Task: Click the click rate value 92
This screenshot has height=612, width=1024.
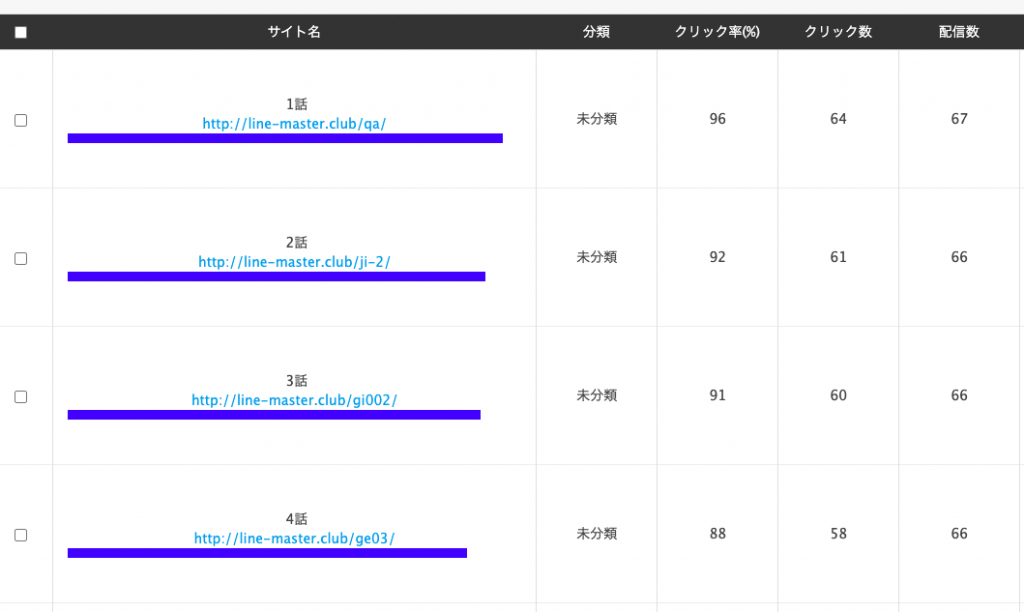Action: click(717, 257)
